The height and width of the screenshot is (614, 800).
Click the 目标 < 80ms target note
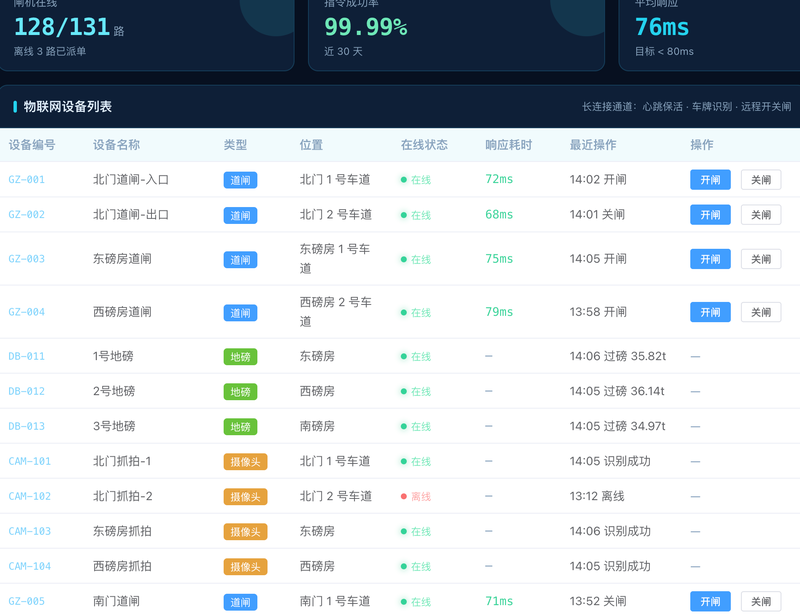pos(664,52)
